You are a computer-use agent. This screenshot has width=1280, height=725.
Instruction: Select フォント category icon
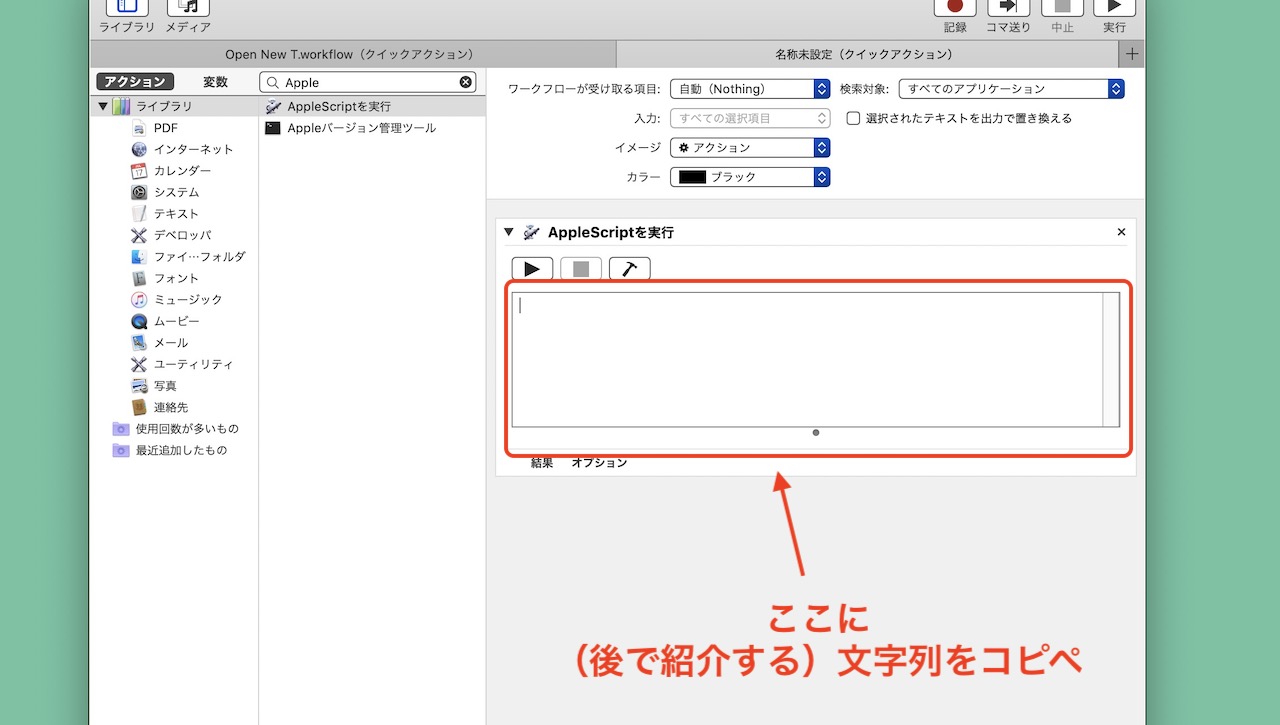tap(139, 278)
